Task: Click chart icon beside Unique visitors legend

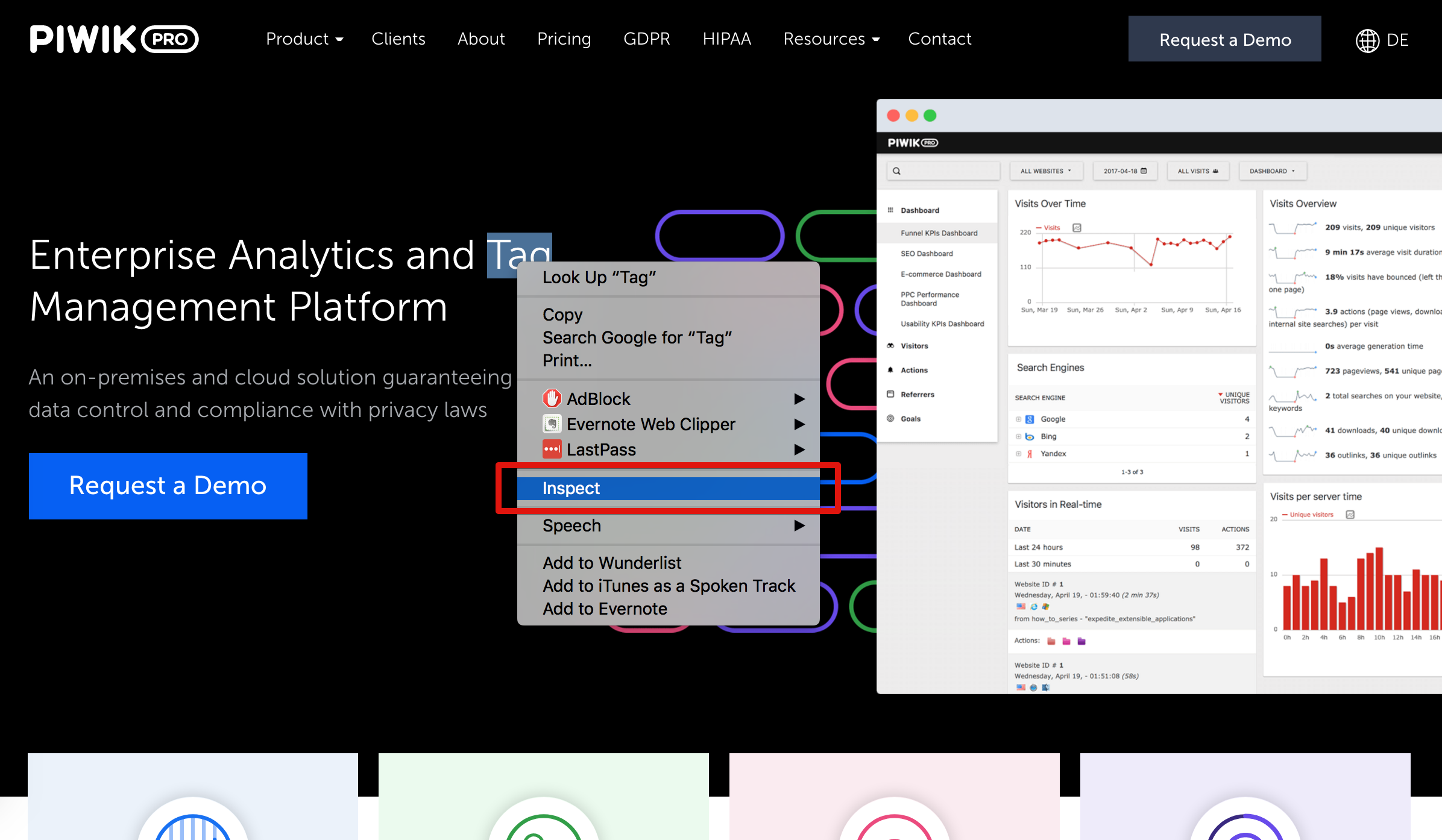Action: (x=1350, y=515)
